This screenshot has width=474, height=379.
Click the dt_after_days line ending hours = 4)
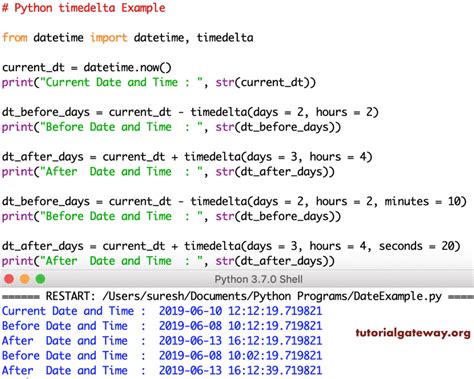[x=187, y=157]
